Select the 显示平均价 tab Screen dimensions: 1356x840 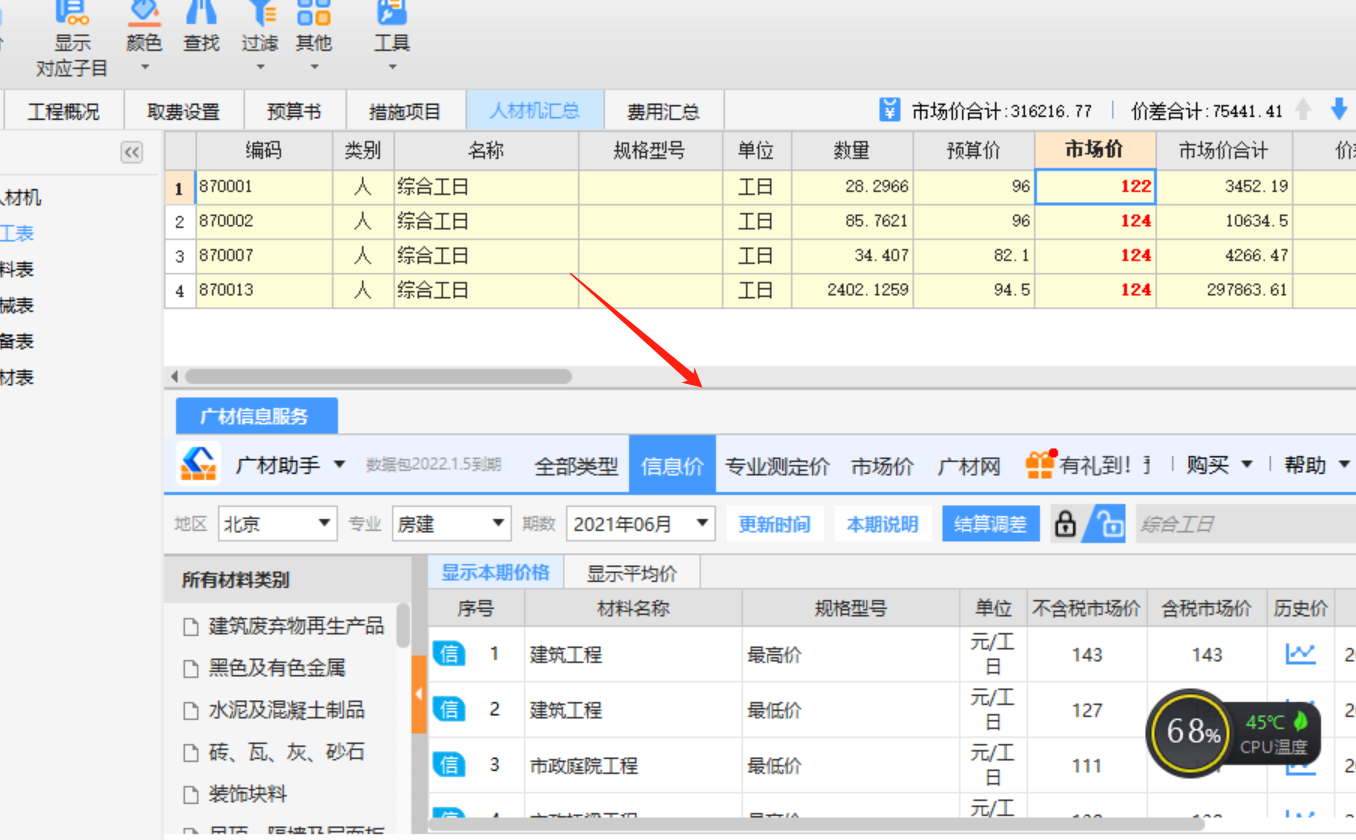coord(631,574)
